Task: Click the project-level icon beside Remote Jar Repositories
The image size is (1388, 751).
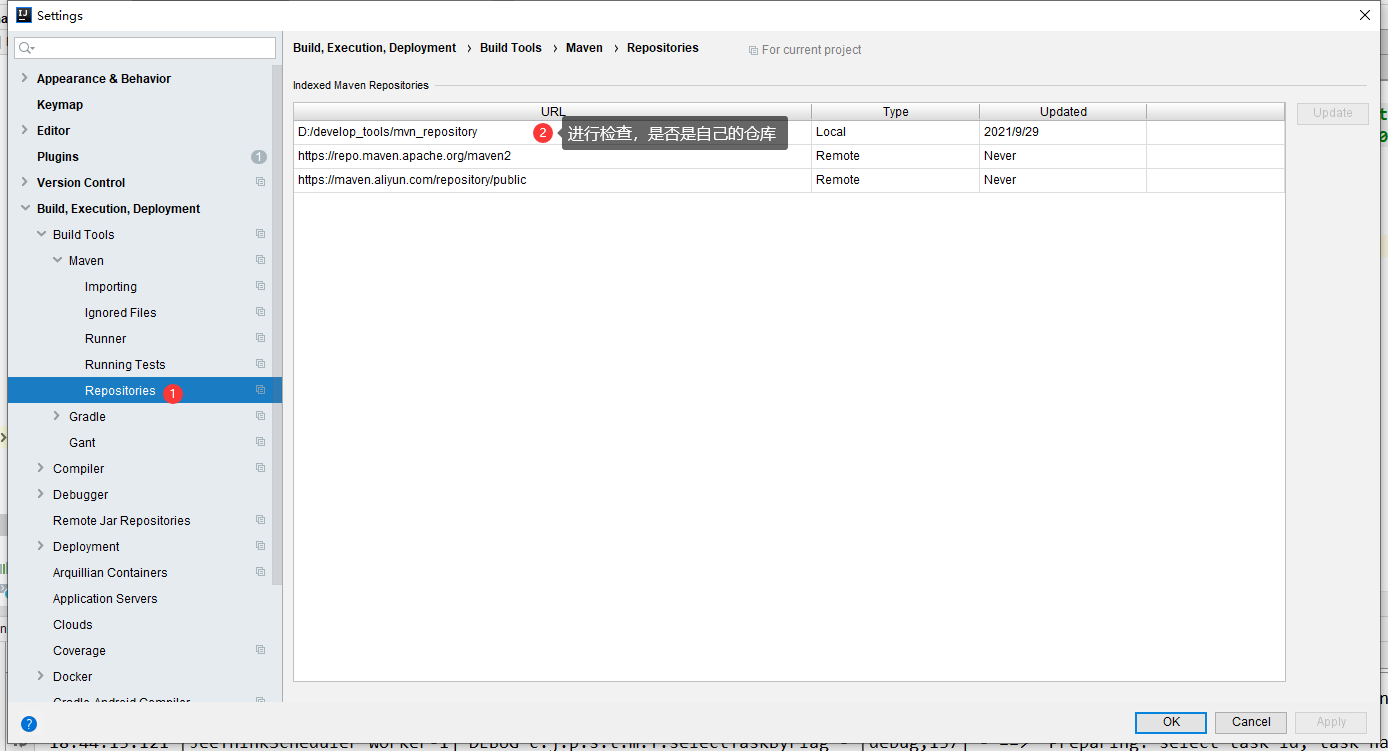Action: click(x=260, y=520)
